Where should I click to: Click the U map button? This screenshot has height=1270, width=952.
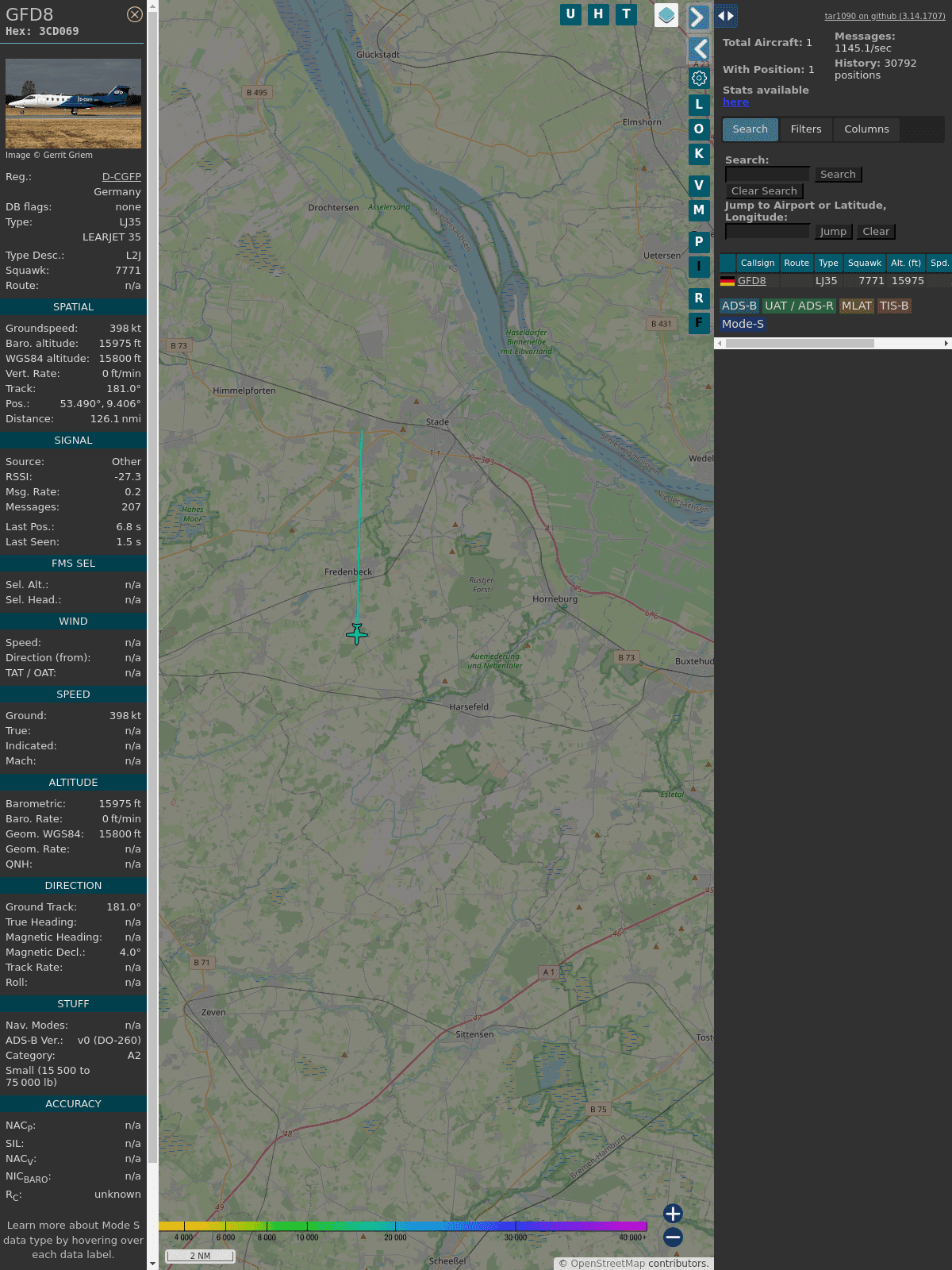point(570,14)
